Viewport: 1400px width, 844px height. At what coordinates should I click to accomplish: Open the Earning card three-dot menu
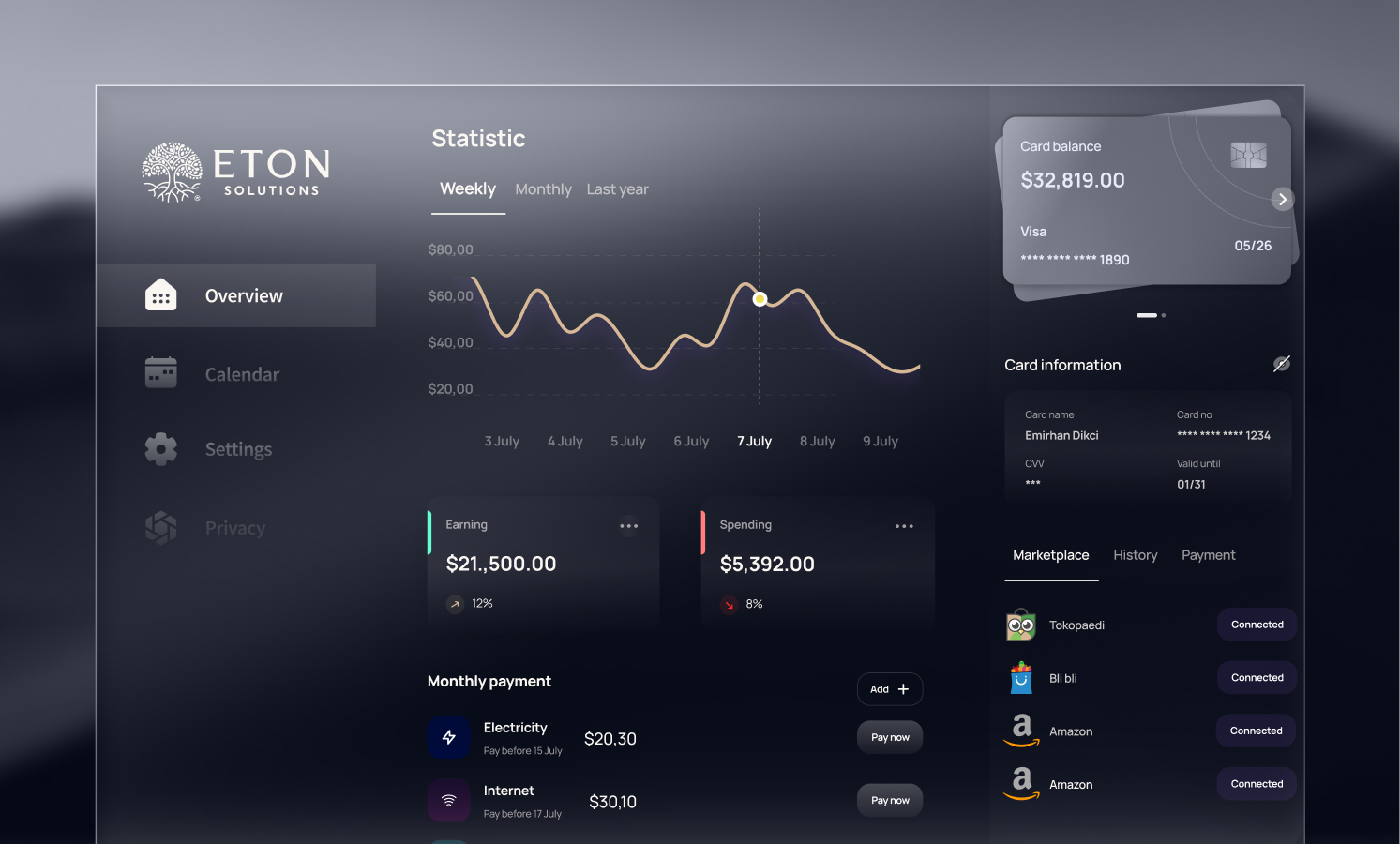628,526
